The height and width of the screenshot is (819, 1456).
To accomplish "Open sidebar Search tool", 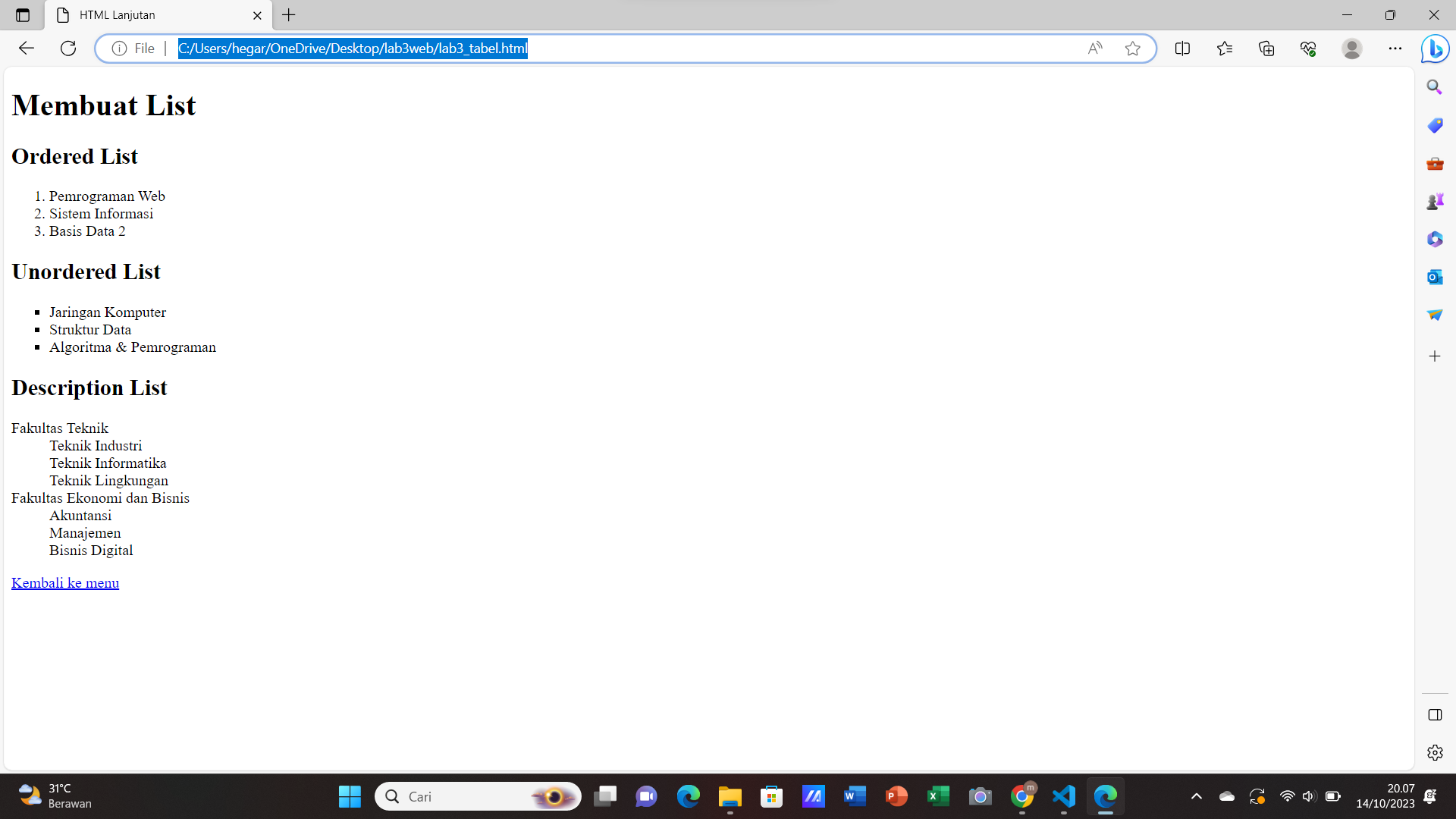I will 1434,86.
